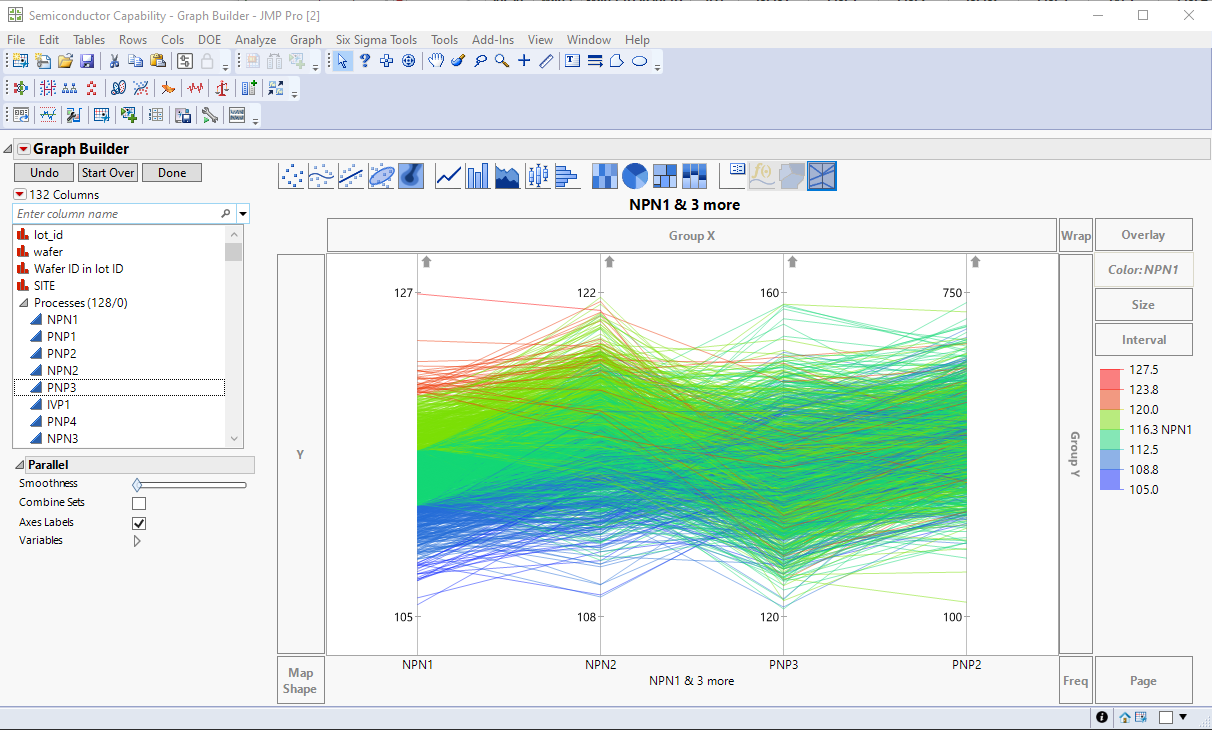Select the Points element icon
This screenshot has width=1212, height=730.
point(292,176)
